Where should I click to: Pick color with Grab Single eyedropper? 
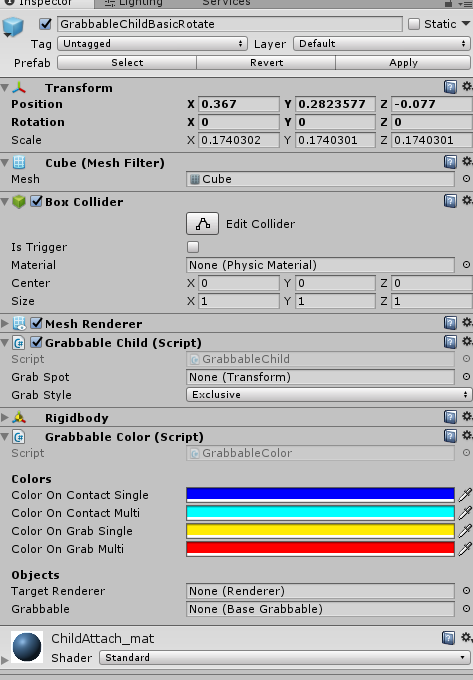coord(465,531)
